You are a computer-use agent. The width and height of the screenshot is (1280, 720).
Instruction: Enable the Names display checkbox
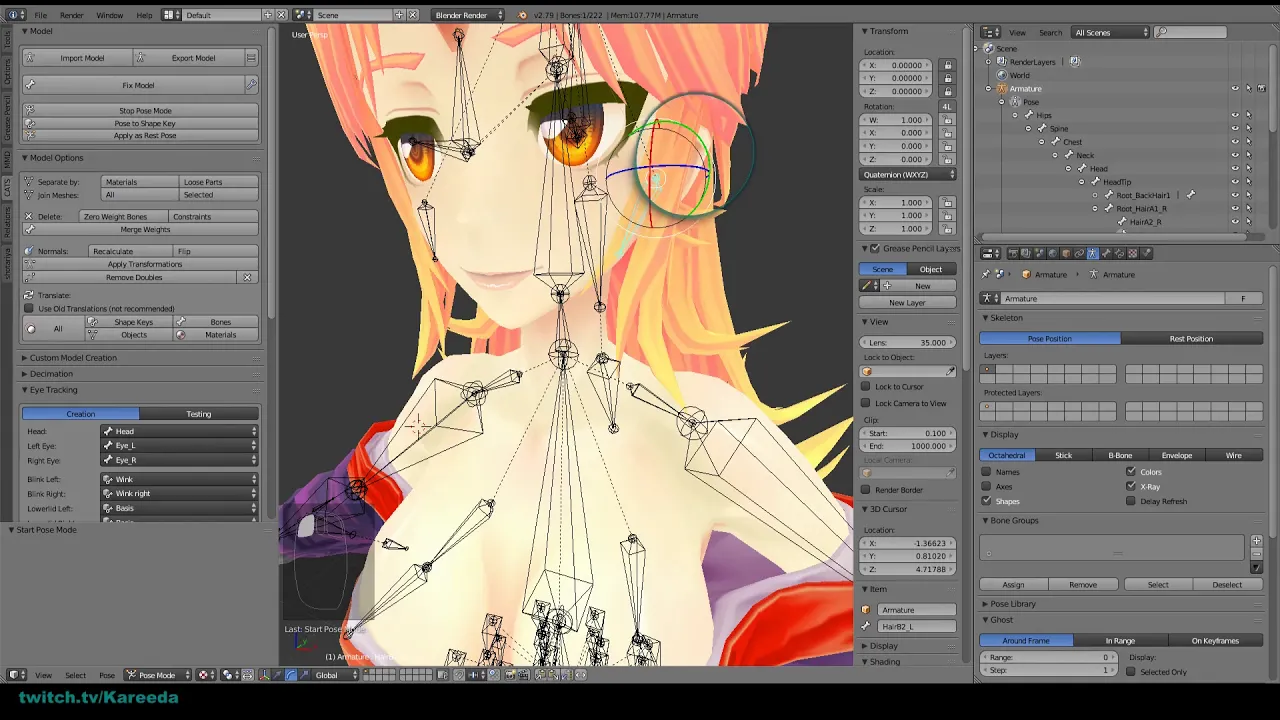point(987,472)
